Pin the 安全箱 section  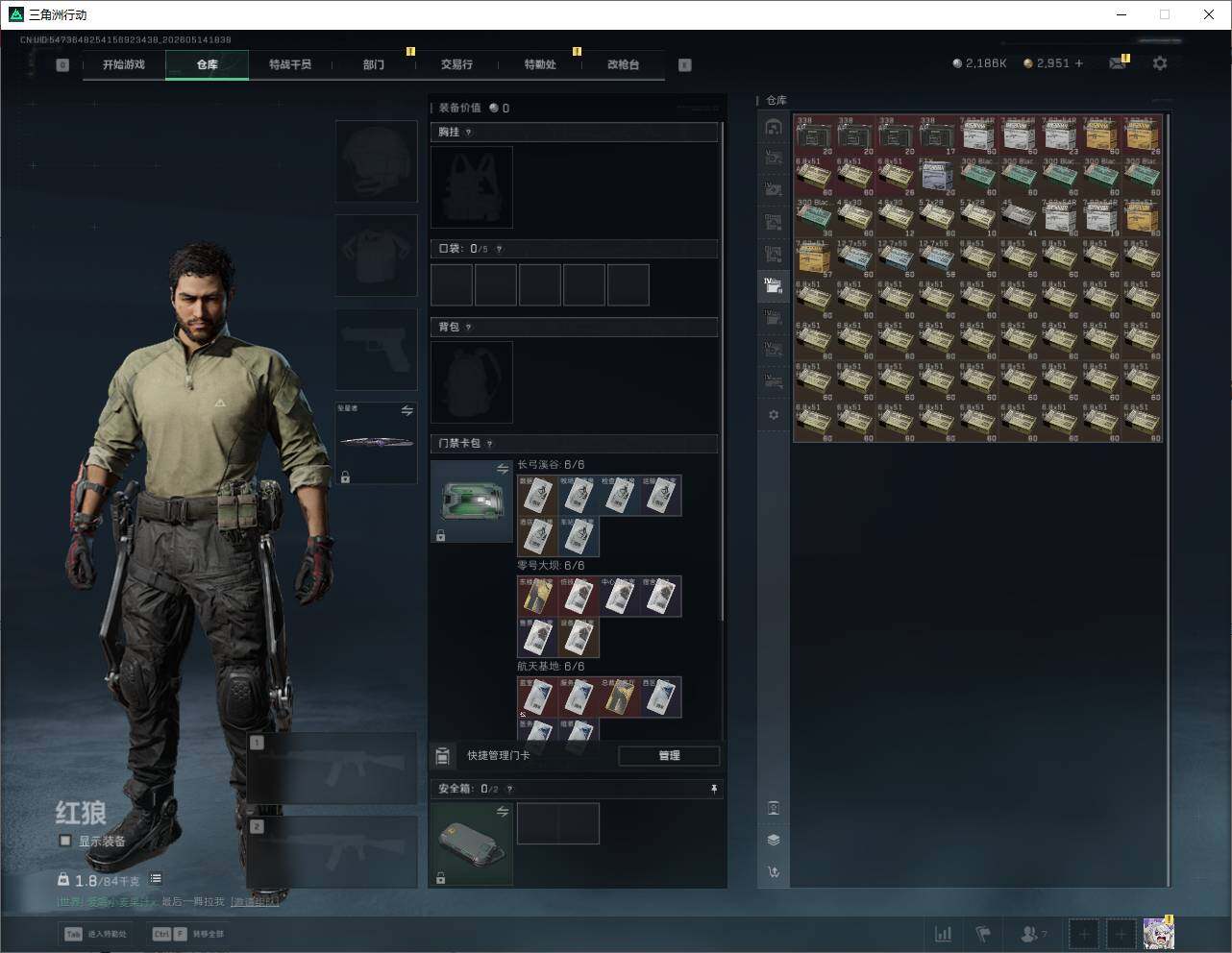point(714,789)
